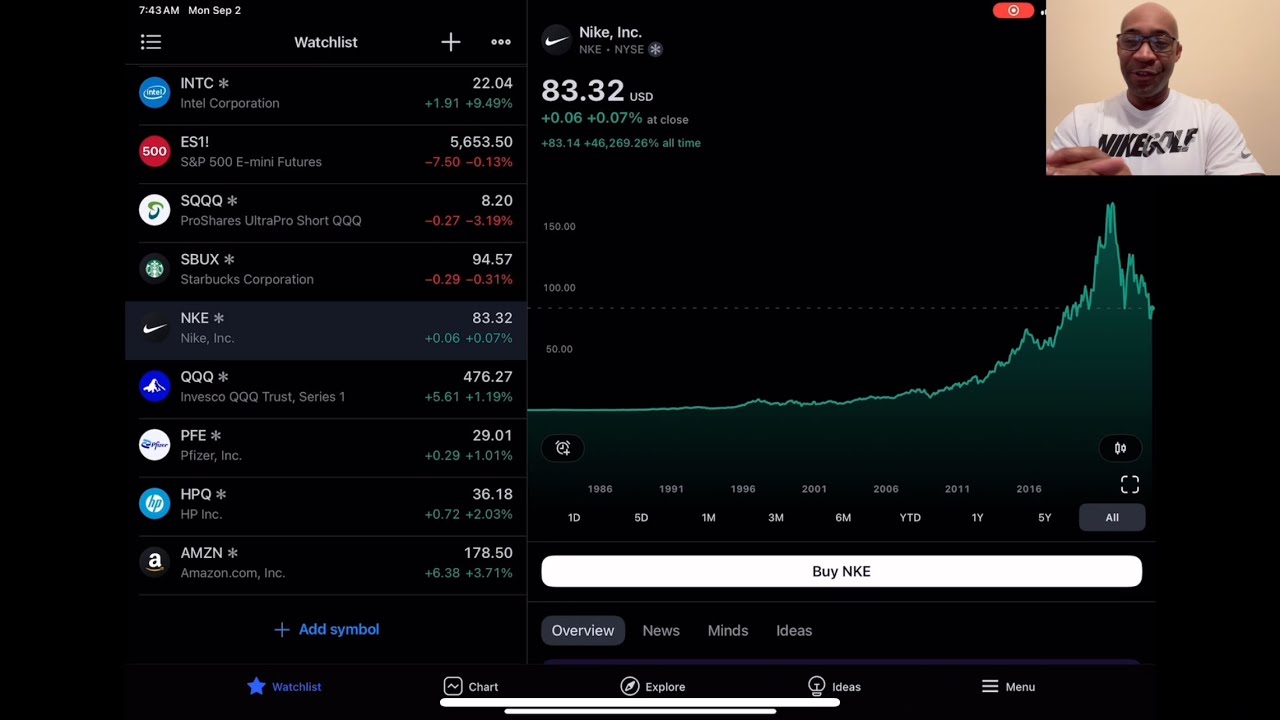Open the watchlist list menu icon
The image size is (1280, 720).
[x=151, y=42]
